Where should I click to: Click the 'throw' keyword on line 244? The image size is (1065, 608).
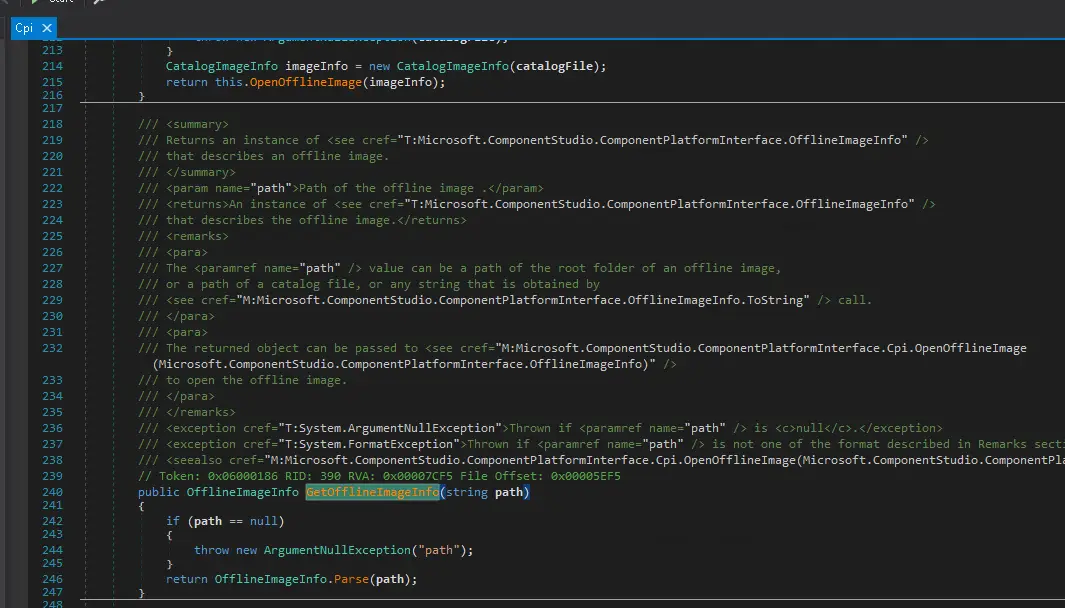pyautogui.click(x=211, y=550)
